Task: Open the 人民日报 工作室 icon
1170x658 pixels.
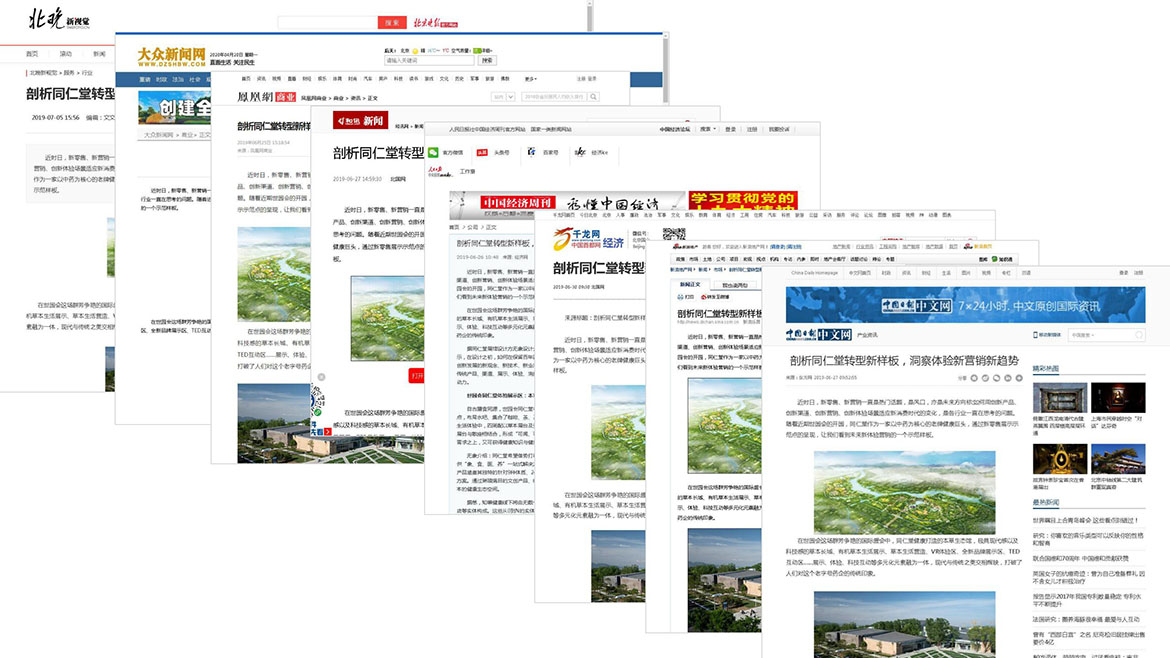Action: pos(440,172)
